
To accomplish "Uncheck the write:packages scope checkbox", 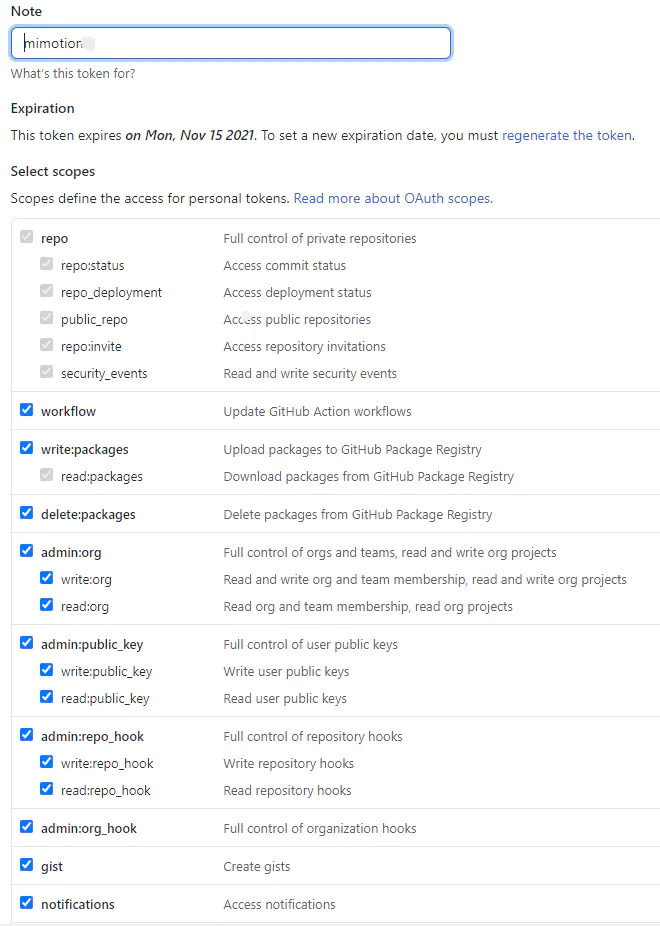I will 27,449.
